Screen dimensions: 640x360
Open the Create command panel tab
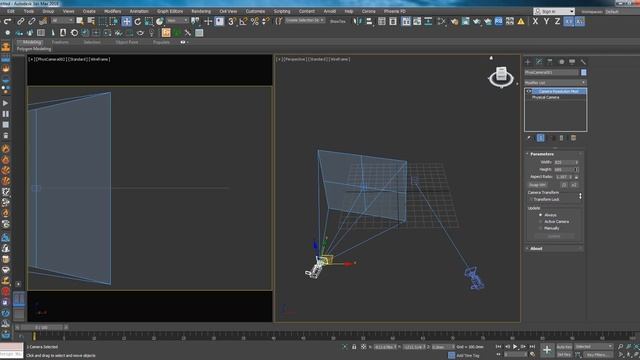tap(528, 62)
